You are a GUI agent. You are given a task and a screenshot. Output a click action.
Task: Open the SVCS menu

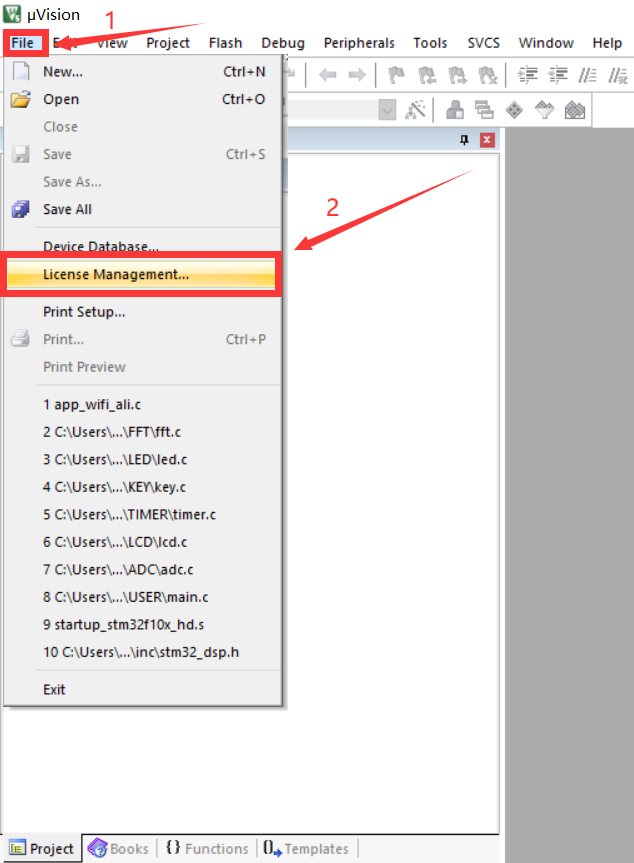(x=484, y=43)
